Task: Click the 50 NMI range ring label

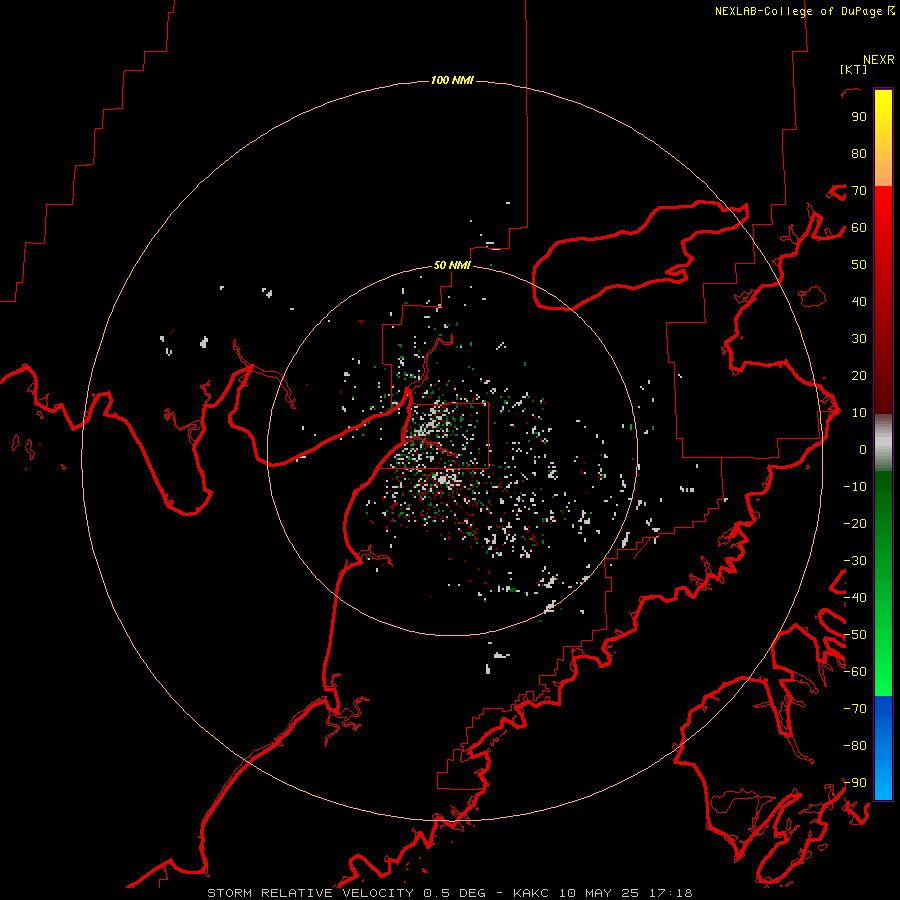Action: click(x=452, y=265)
